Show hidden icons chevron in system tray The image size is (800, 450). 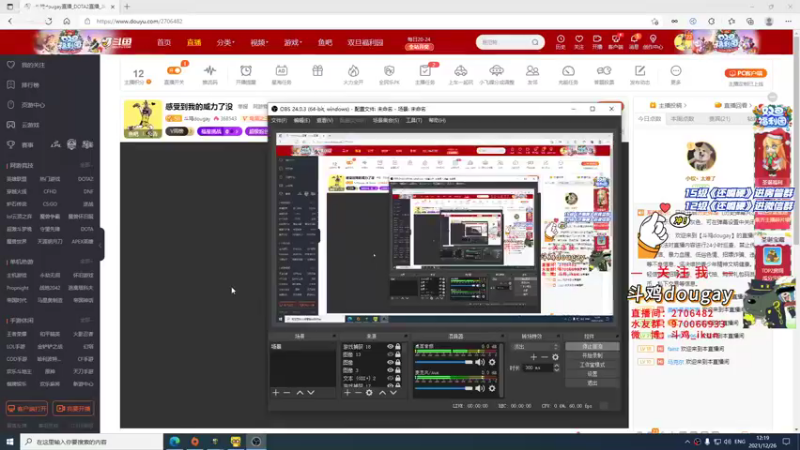[687, 442]
